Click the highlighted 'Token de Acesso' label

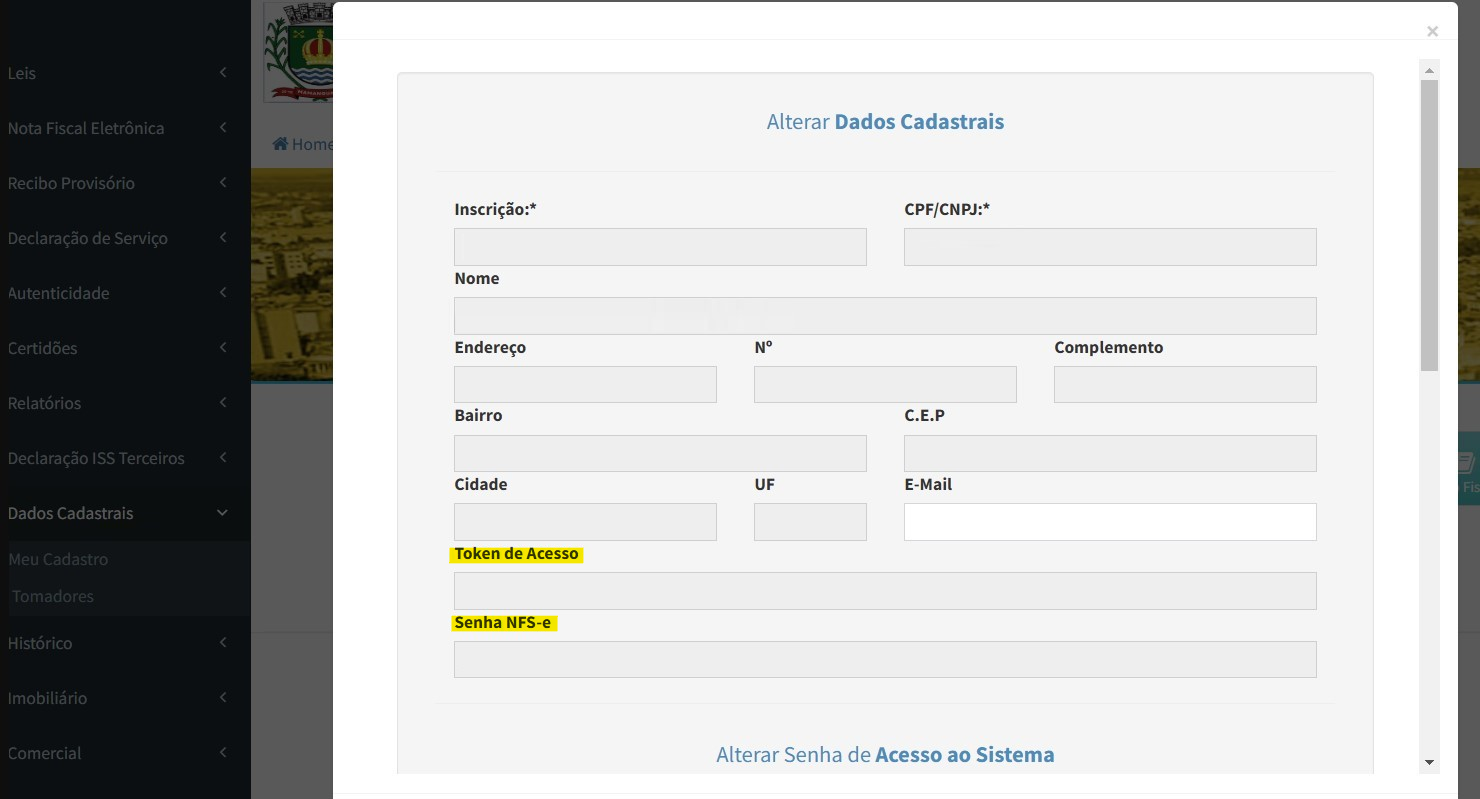pyautogui.click(x=516, y=554)
